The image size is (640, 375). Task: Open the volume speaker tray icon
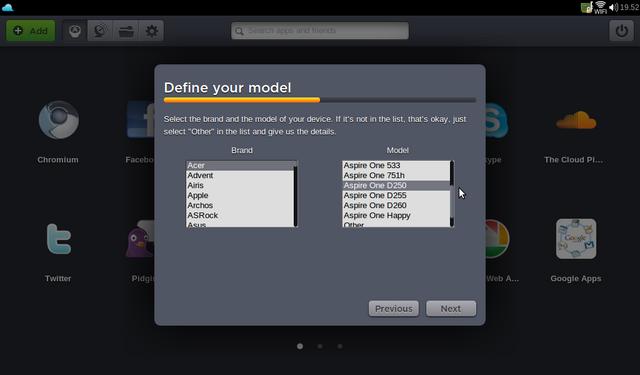click(613, 7)
